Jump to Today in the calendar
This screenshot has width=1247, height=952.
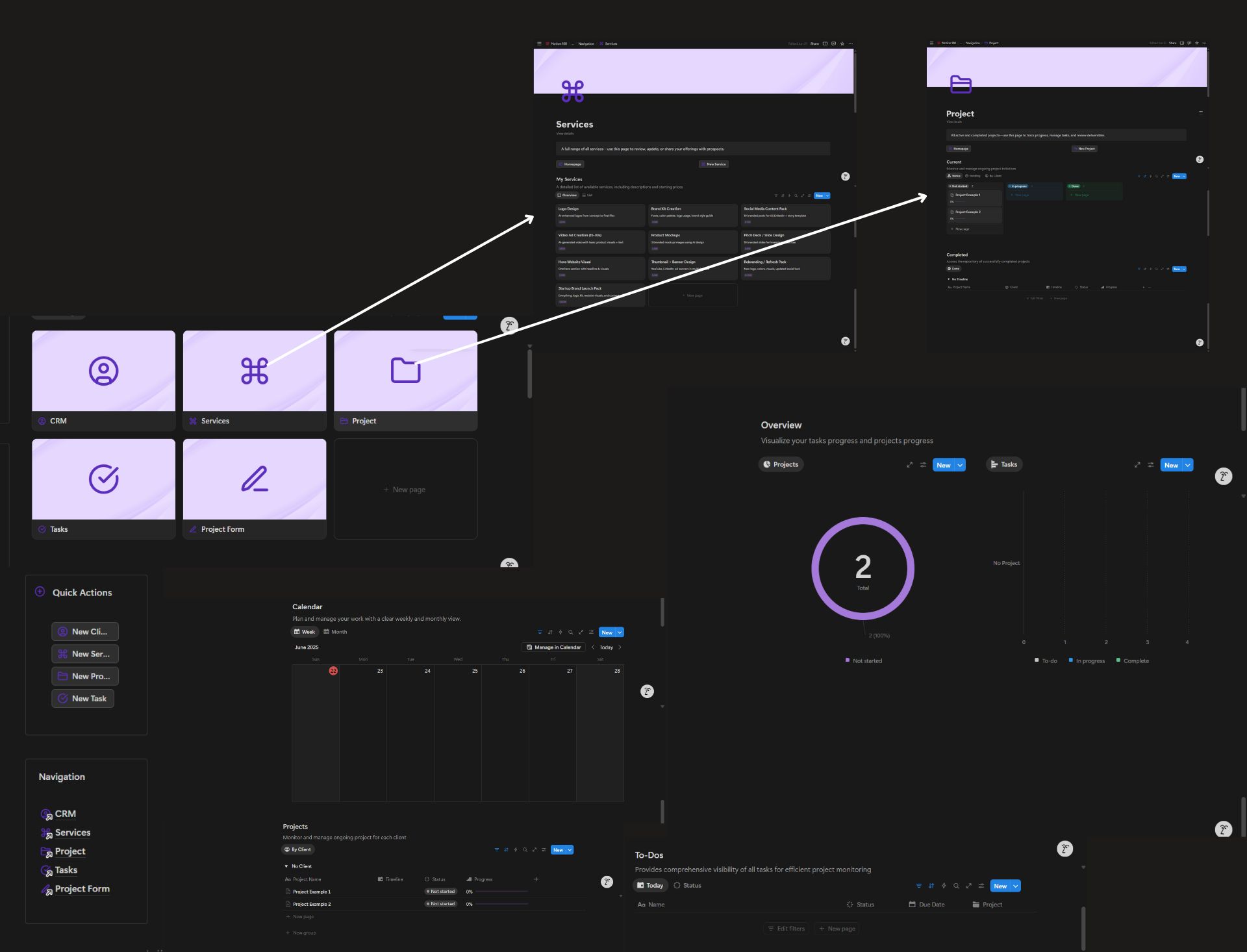tap(606, 647)
